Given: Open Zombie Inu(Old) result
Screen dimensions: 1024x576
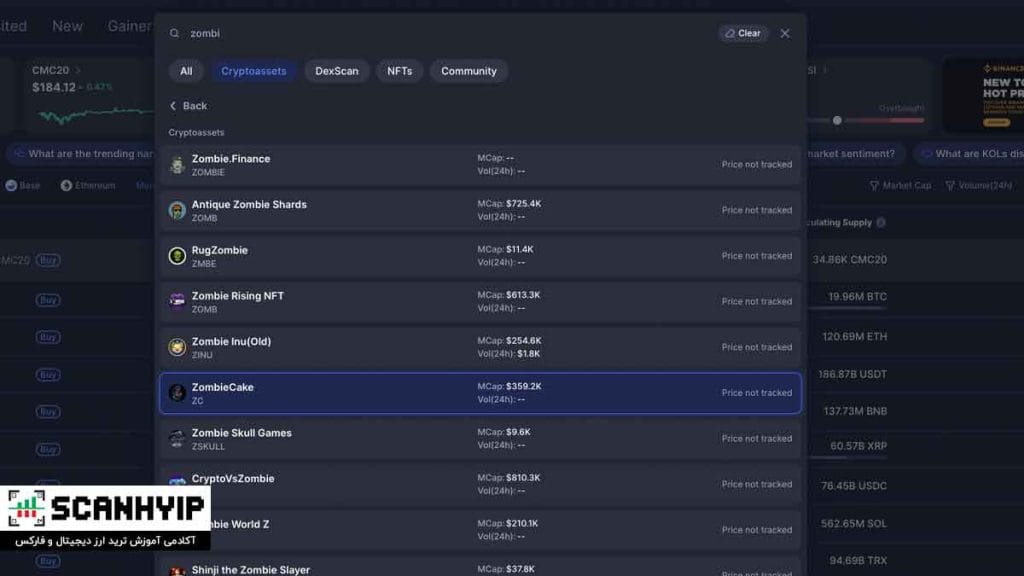Looking at the screenshot, I should (480, 347).
